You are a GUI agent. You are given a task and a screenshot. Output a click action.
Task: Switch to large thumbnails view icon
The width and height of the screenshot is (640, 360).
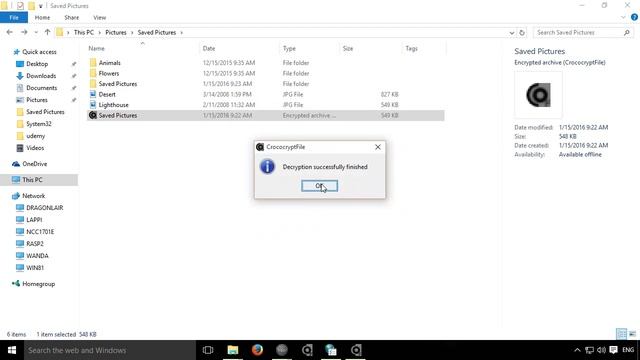(x=632, y=334)
